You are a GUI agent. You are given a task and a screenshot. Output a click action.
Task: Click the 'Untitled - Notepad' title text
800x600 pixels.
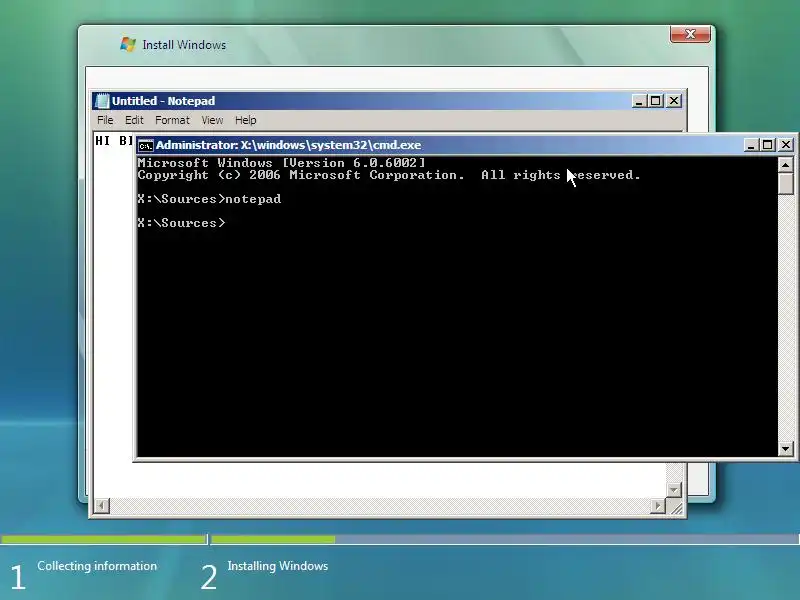pyautogui.click(x=163, y=101)
